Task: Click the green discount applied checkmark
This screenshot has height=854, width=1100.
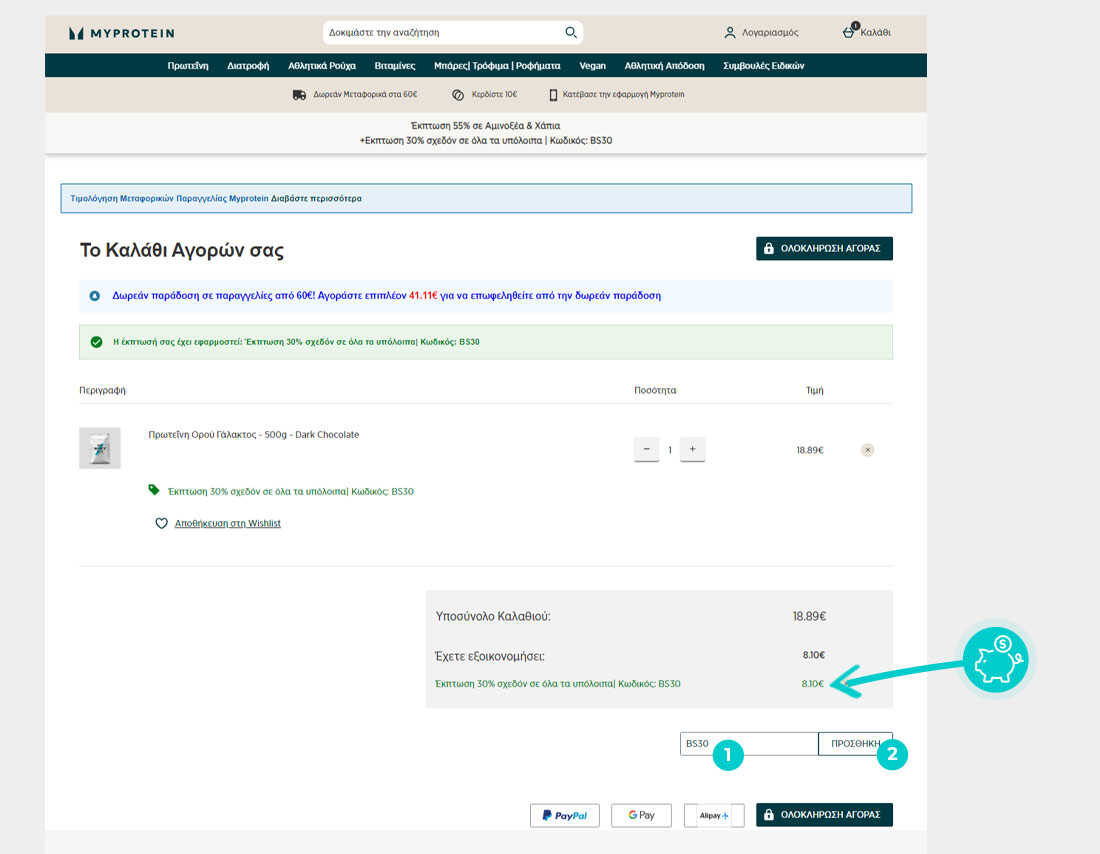Action: pyautogui.click(x=97, y=342)
